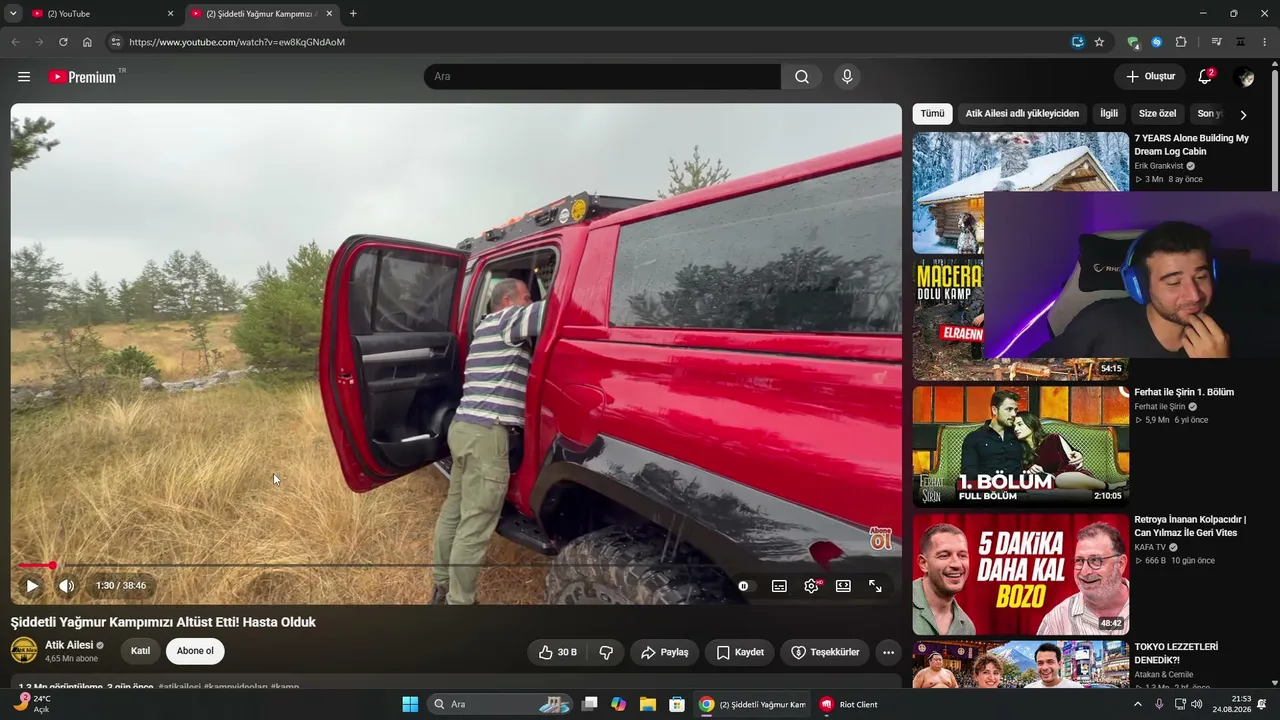Screen dimensions: 1280x720
Task: Dislike this video
Action: [606, 652]
